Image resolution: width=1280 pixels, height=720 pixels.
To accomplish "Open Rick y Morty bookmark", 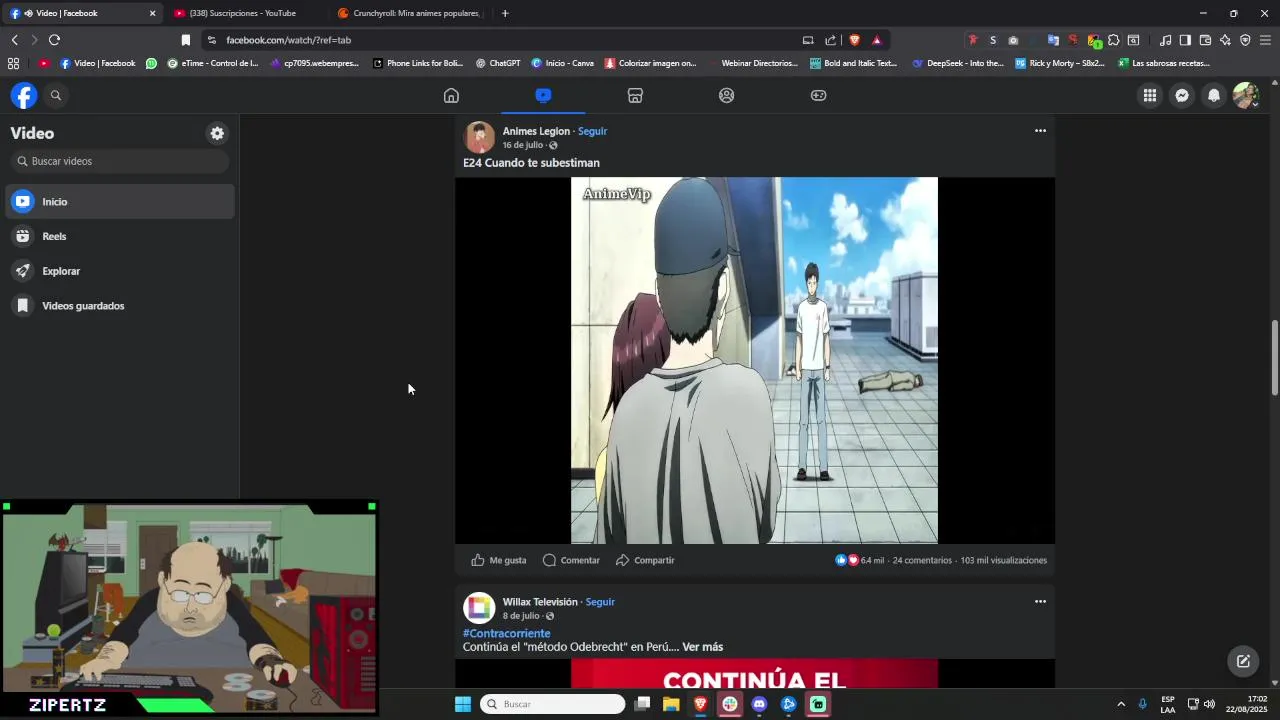I will click(x=1060, y=63).
